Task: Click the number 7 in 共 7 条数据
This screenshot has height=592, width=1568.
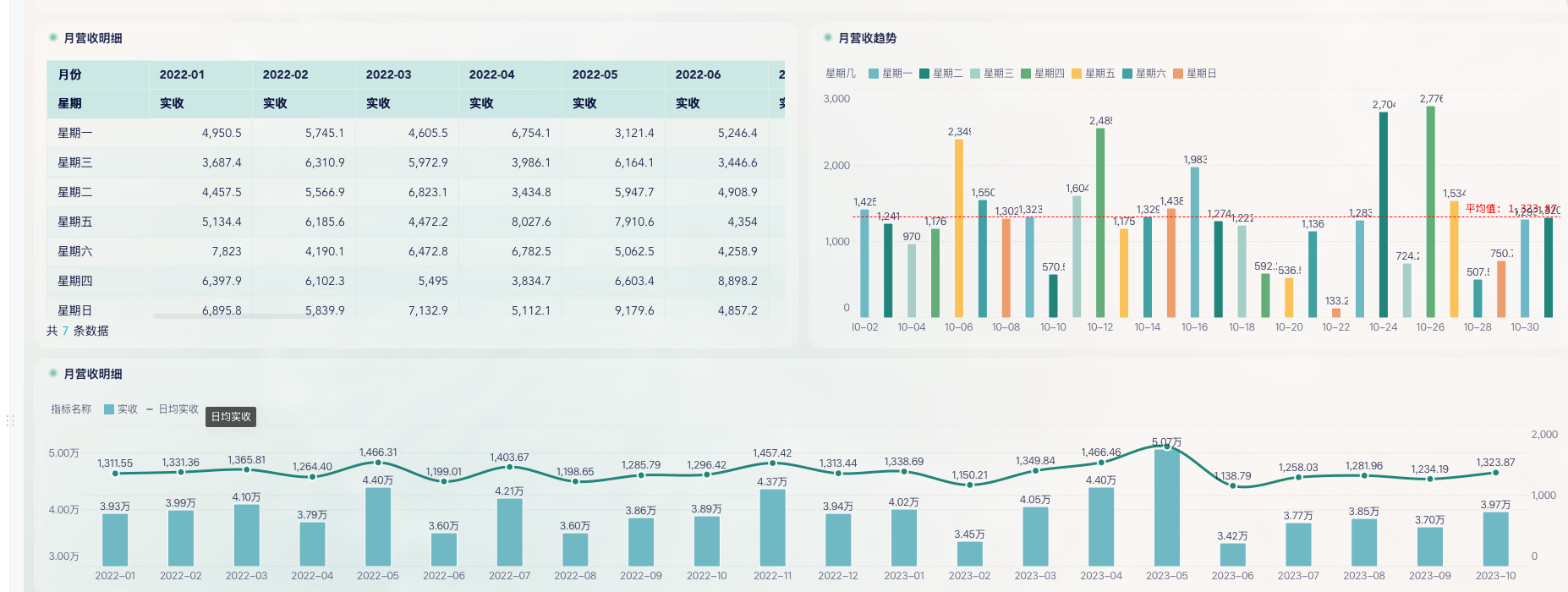Action: (x=65, y=331)
